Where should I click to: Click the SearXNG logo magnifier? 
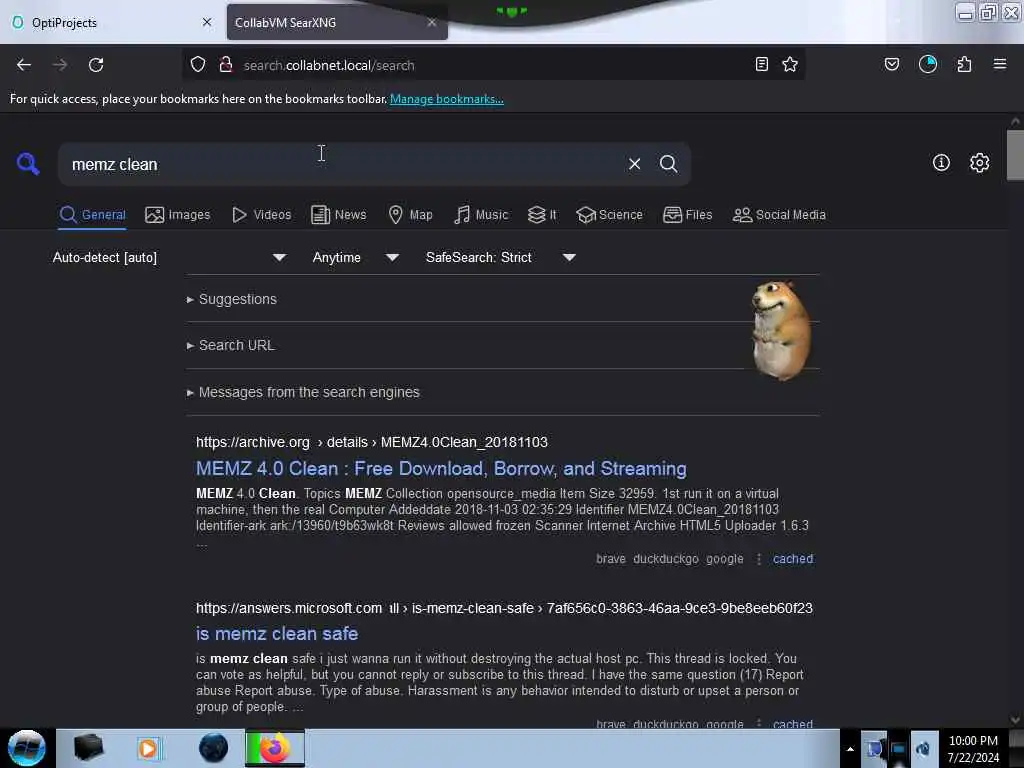click(x=28, y=163)
